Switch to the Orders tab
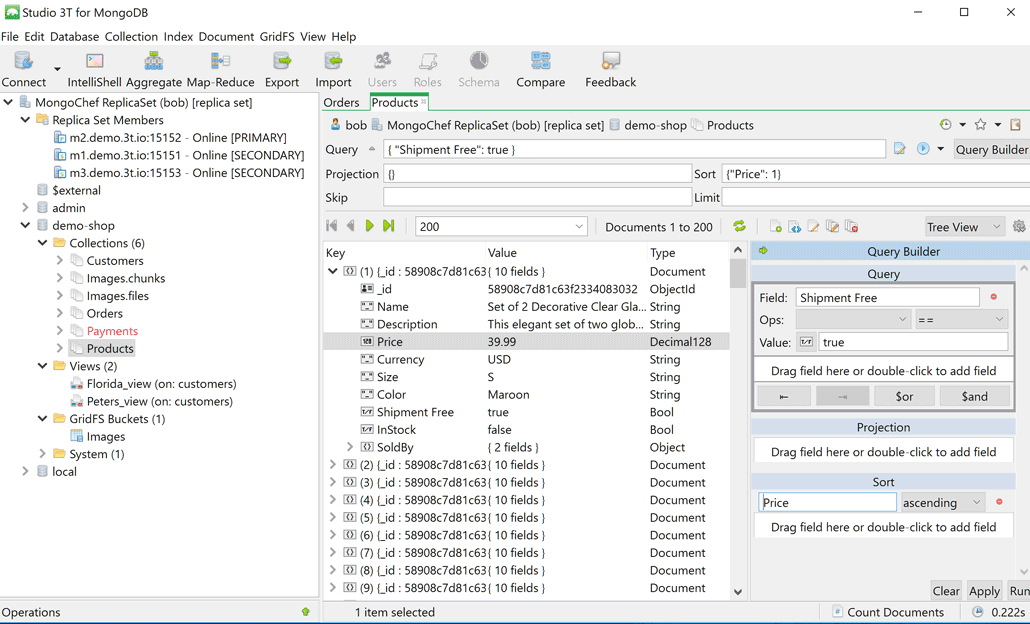Image resolution: width=1030 pixels, height=624 pixels. [341, 102]
